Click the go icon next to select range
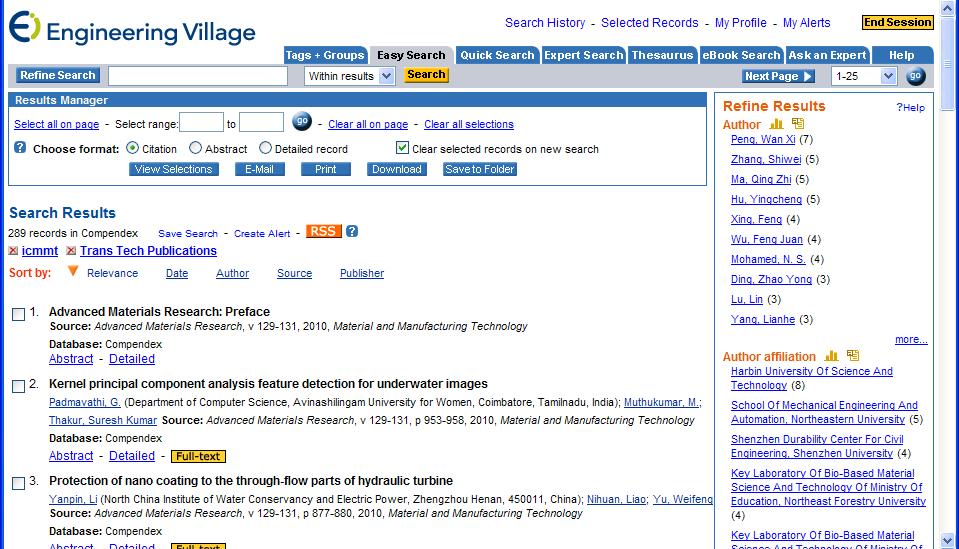Image resolution: width=959 pixels, height=549 pixels. (x=302, y=122)
